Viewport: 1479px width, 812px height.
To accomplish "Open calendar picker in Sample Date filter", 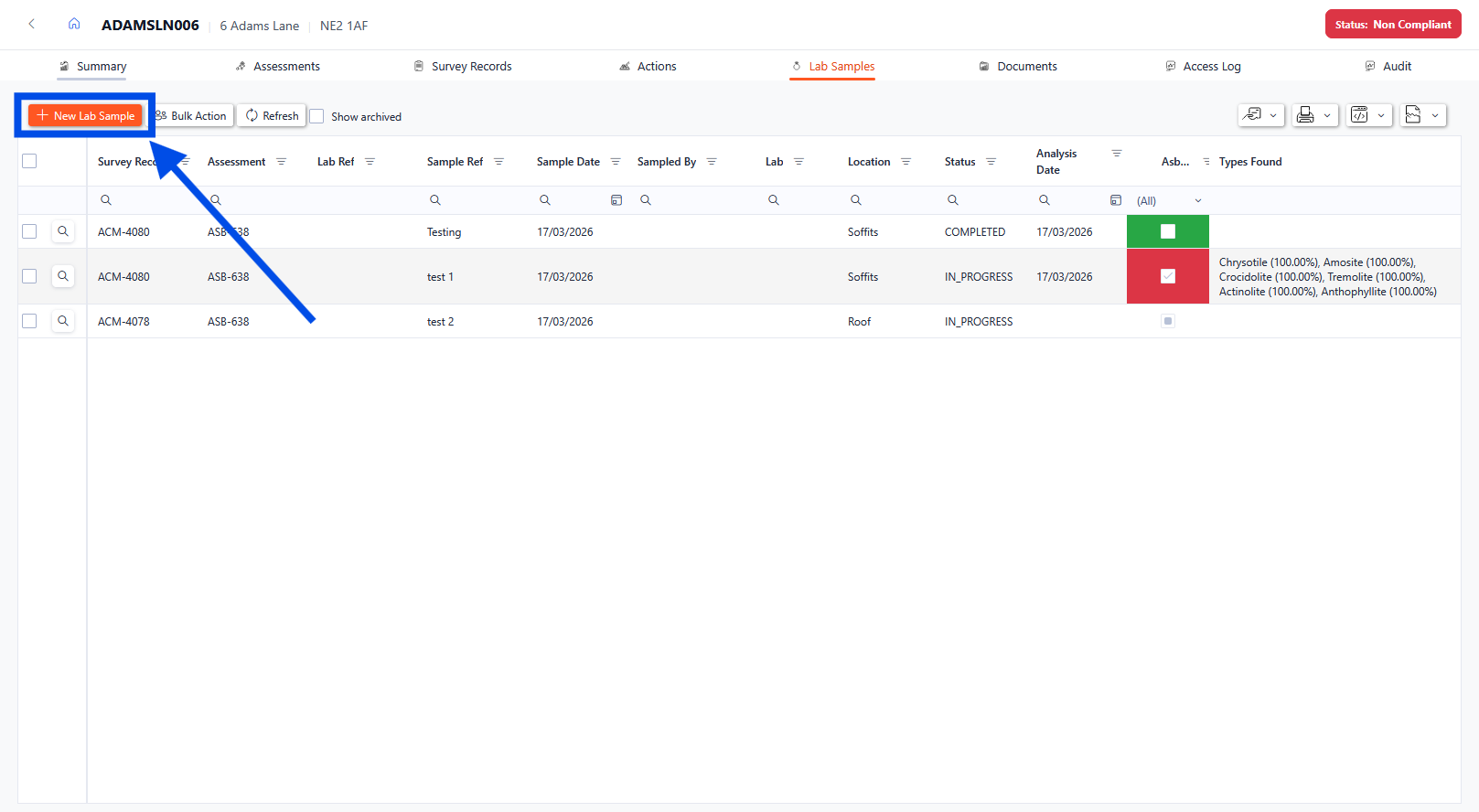I will coord(616,200).
